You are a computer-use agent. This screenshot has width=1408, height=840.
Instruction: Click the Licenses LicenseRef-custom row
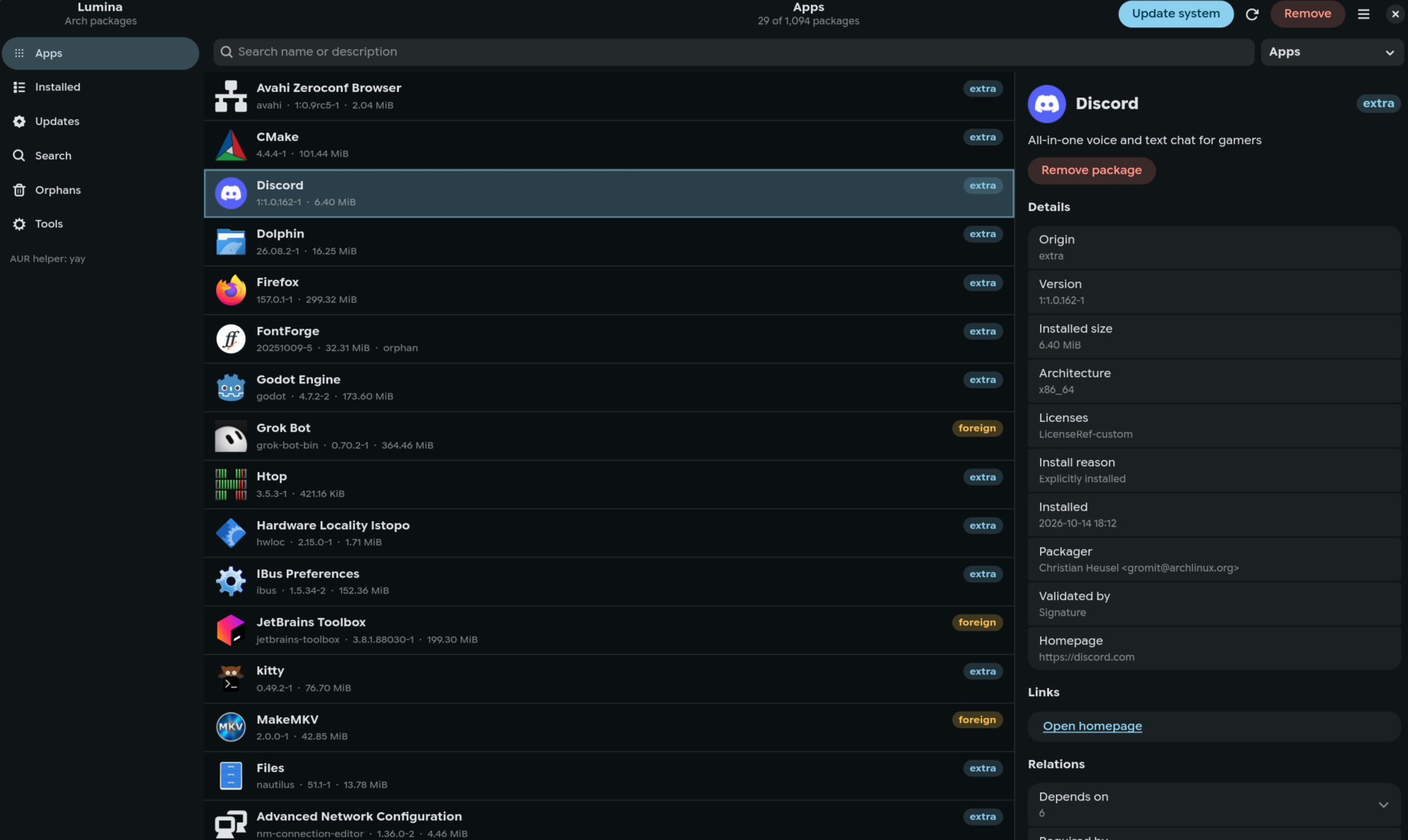pyautogui.click(x=1214, y=426)
